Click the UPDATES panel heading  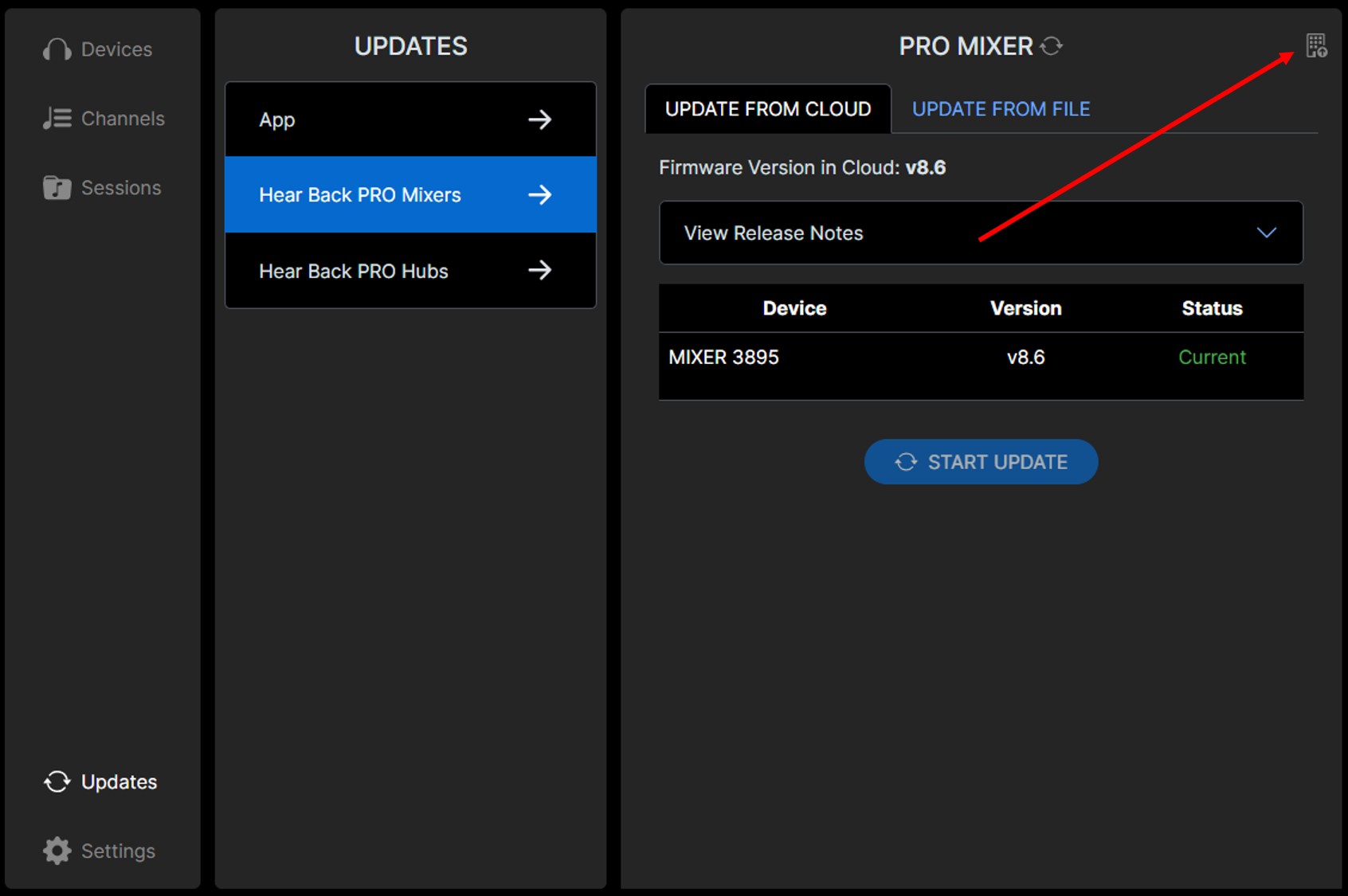tap(410, 46)
